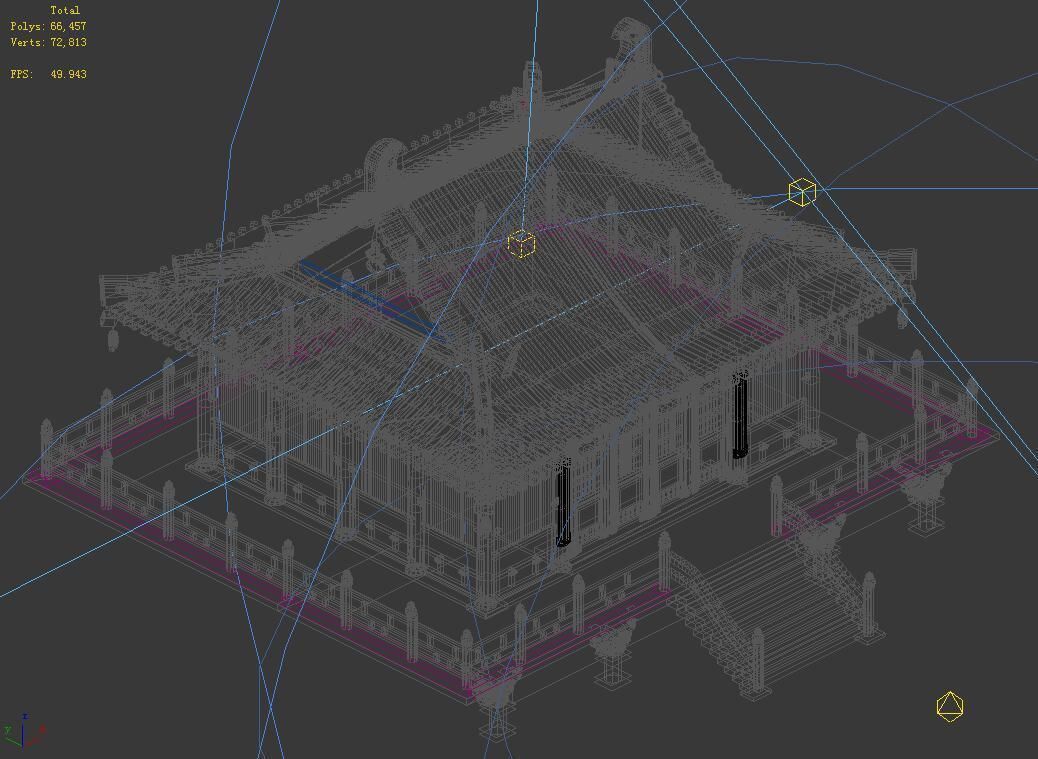The width and height of the screenshot is (1038, 759).
Task: Select the black column near the front corner
Action: pyautogui.click(x=563, y=503)
